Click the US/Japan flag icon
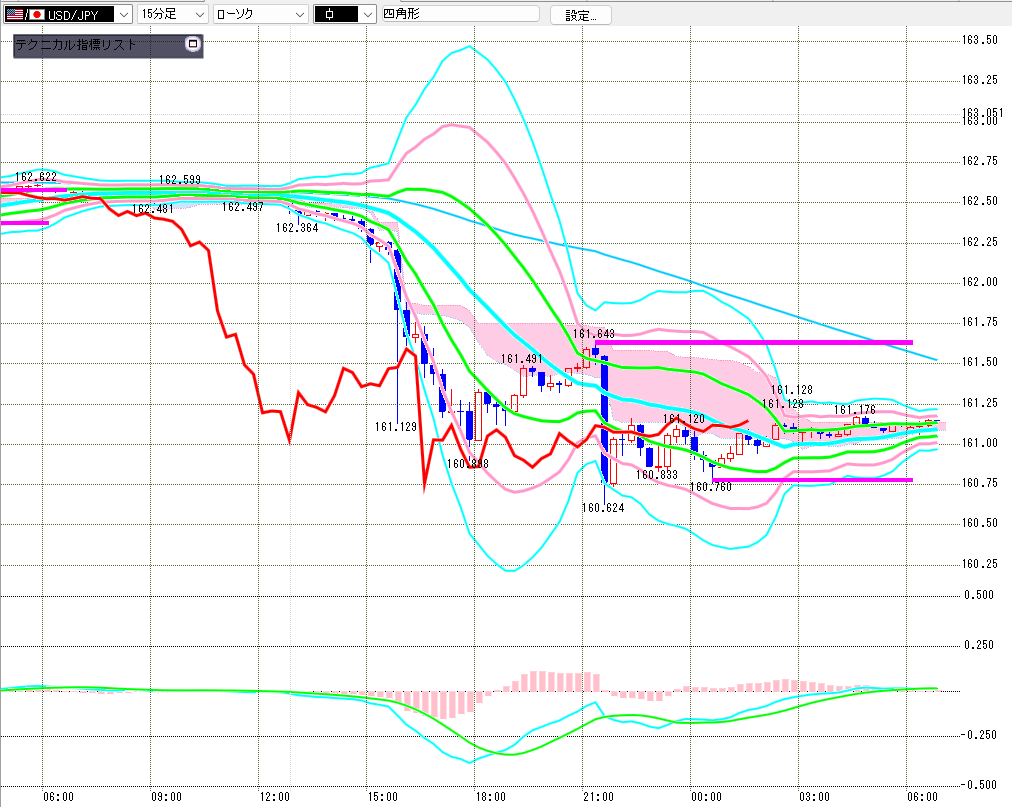This screenshot has height=807, width=1012. click(x=25, y=14)
